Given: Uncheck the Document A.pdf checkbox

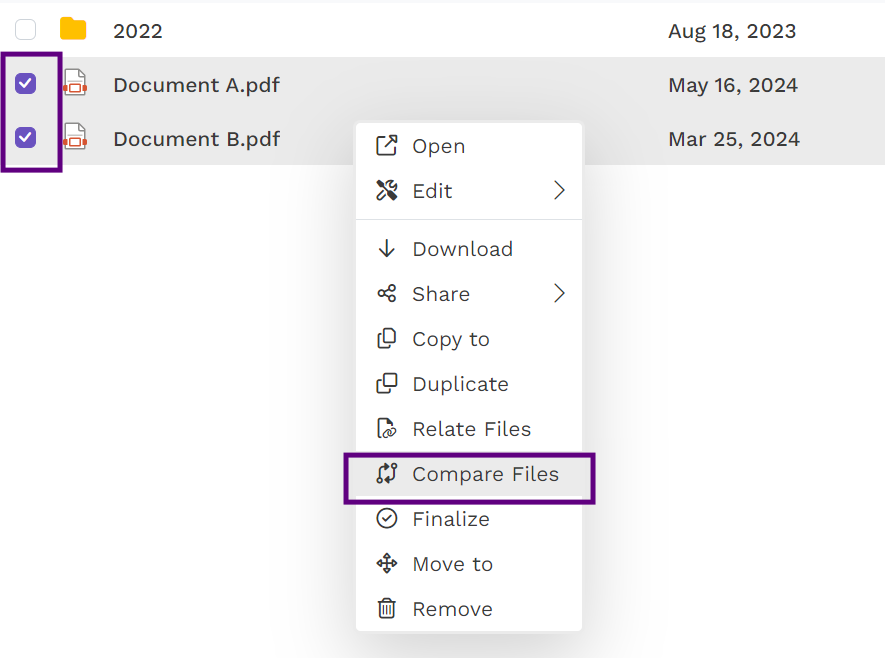Looking at the screenshot, I should [26, 84].
